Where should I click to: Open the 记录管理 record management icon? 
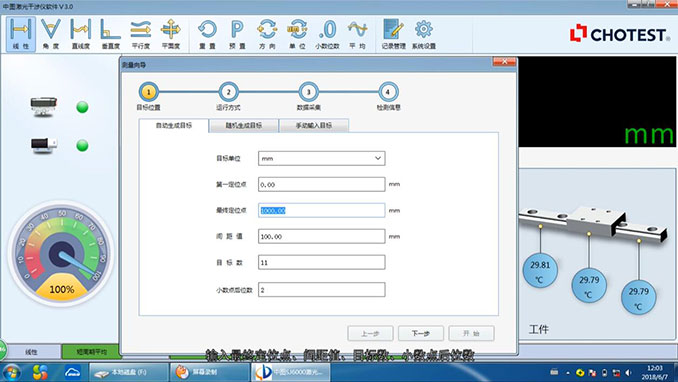tap(393, 34)
